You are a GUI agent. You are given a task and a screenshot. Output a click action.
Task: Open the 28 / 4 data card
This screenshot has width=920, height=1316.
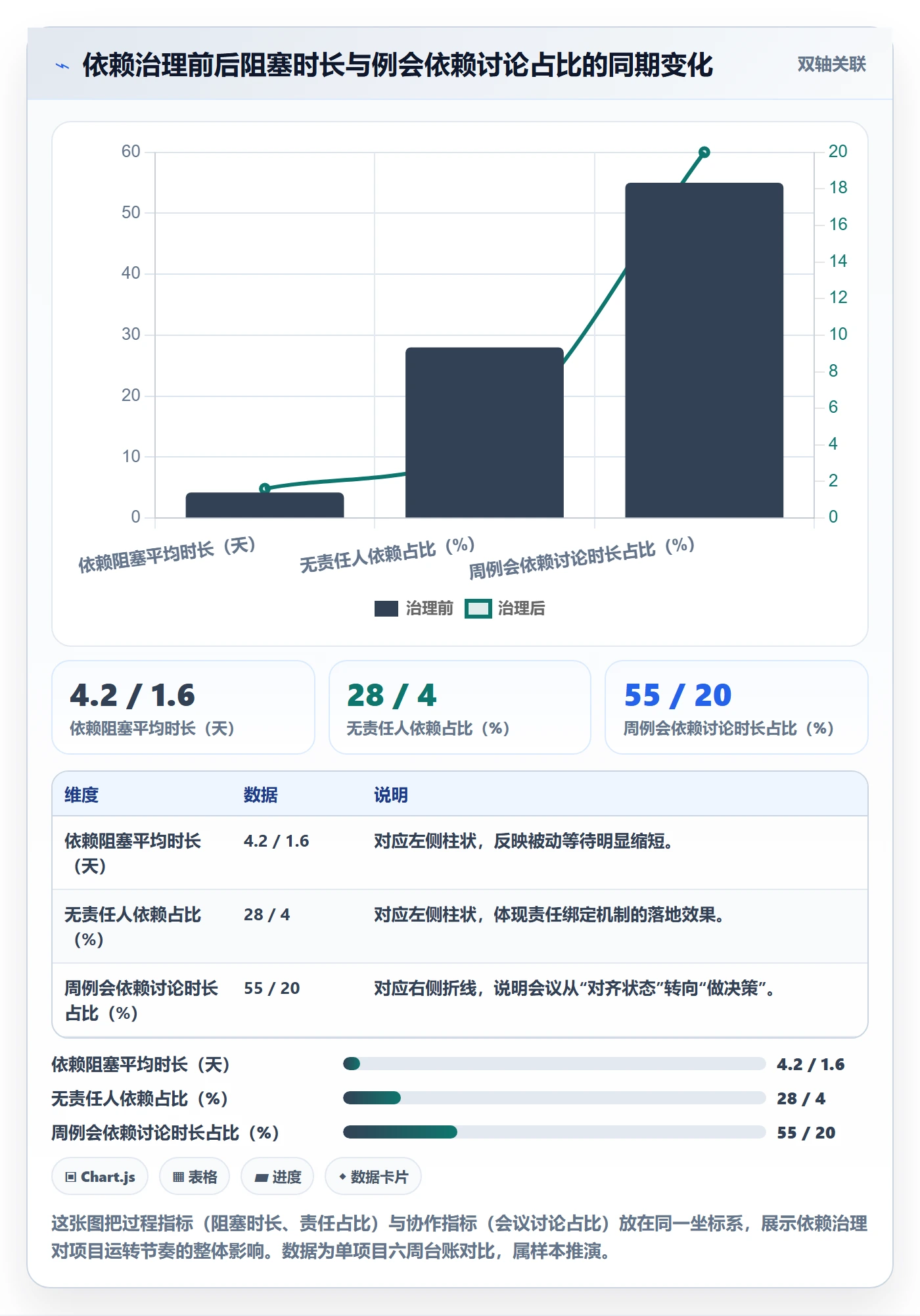tap(460, 707)
